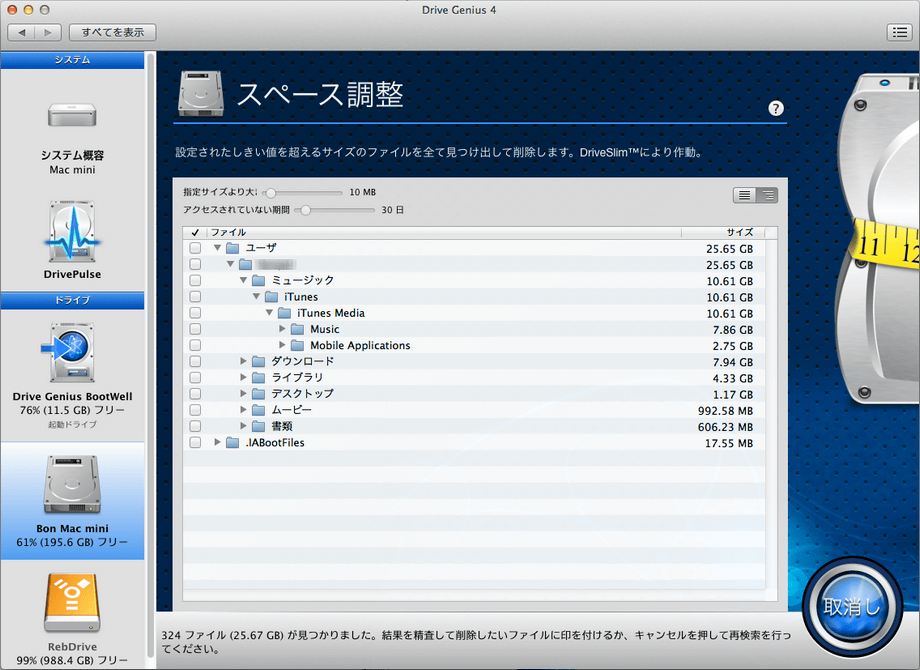Click the ライブラリ folder icon

[259, 377]
